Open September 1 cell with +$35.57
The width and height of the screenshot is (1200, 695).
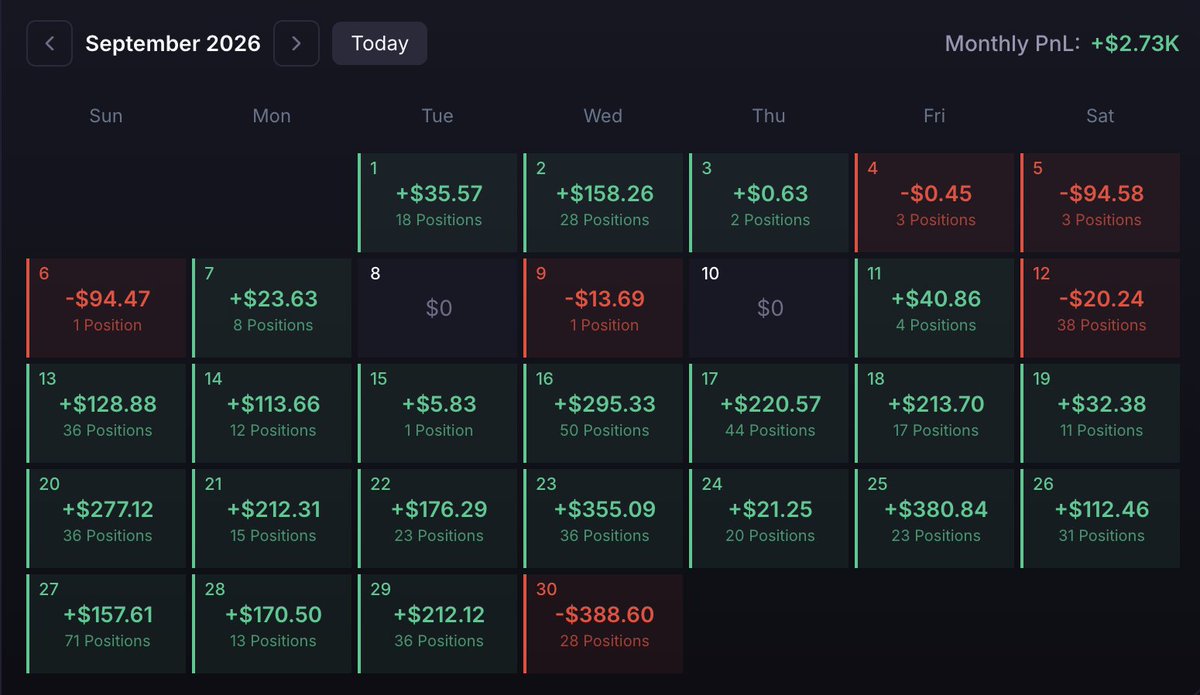click(438, 202)
